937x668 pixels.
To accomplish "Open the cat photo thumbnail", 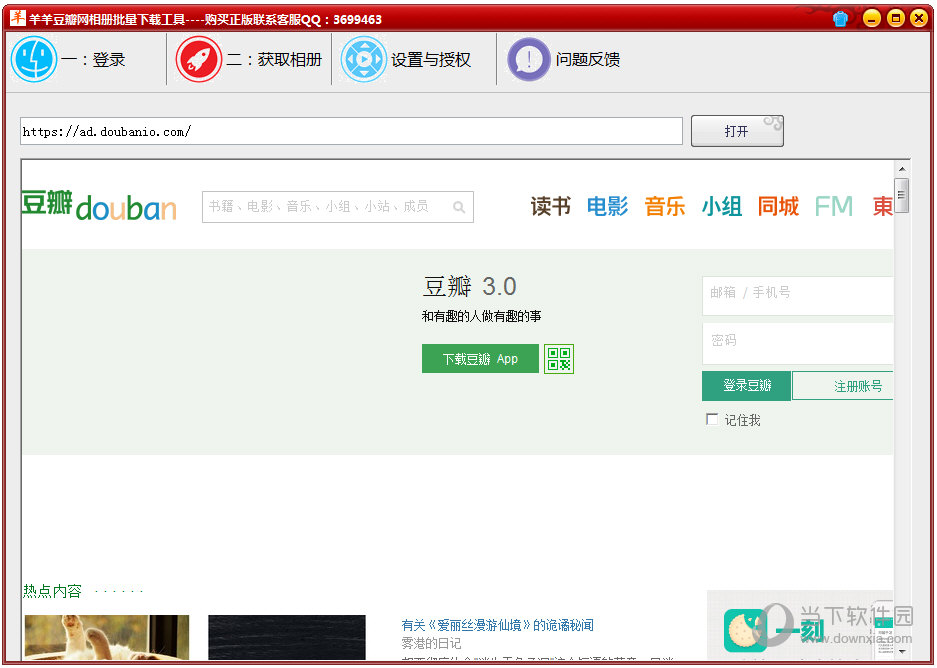I will point(107,637).
